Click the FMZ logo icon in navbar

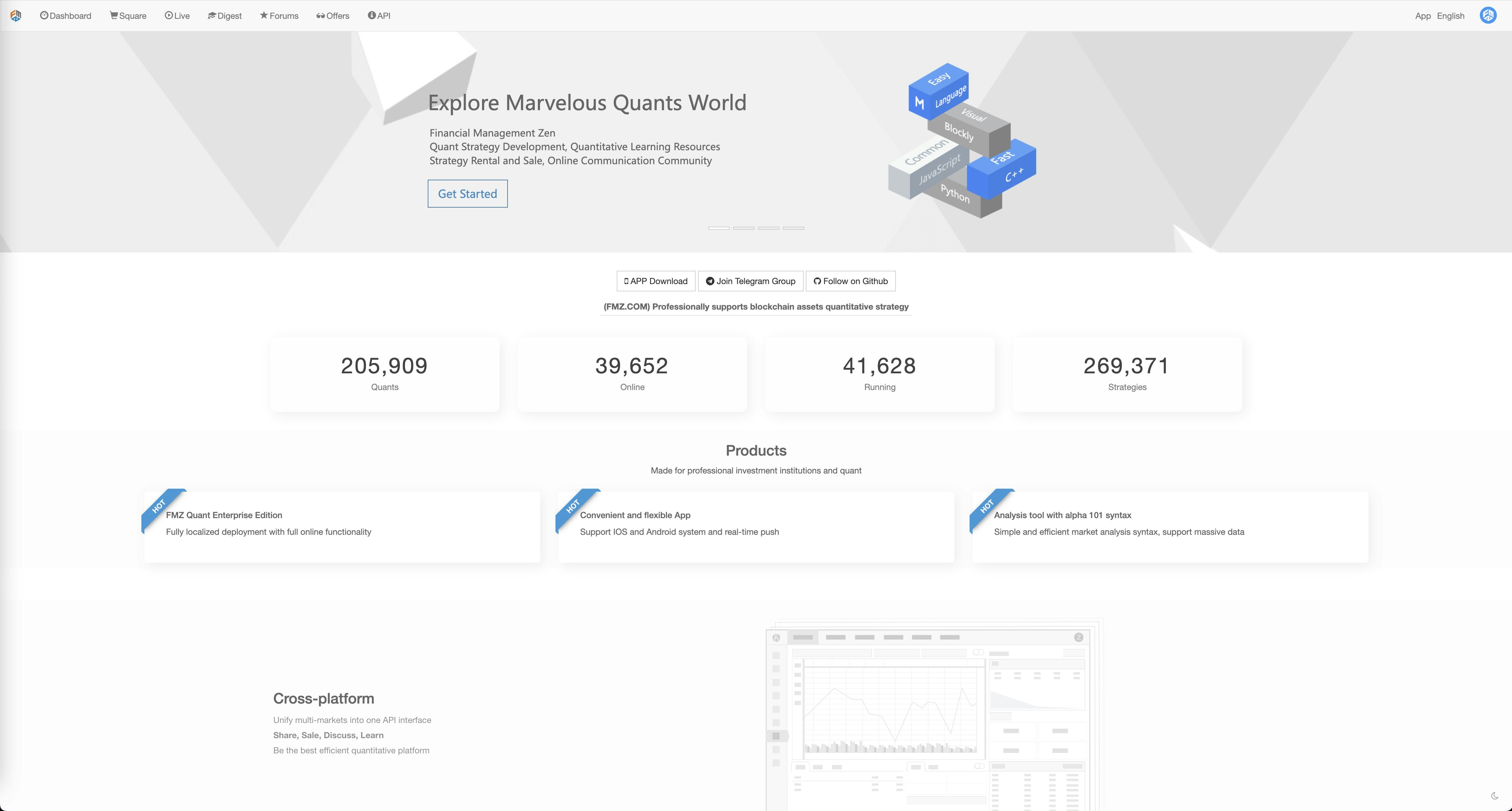pos(16,16)
